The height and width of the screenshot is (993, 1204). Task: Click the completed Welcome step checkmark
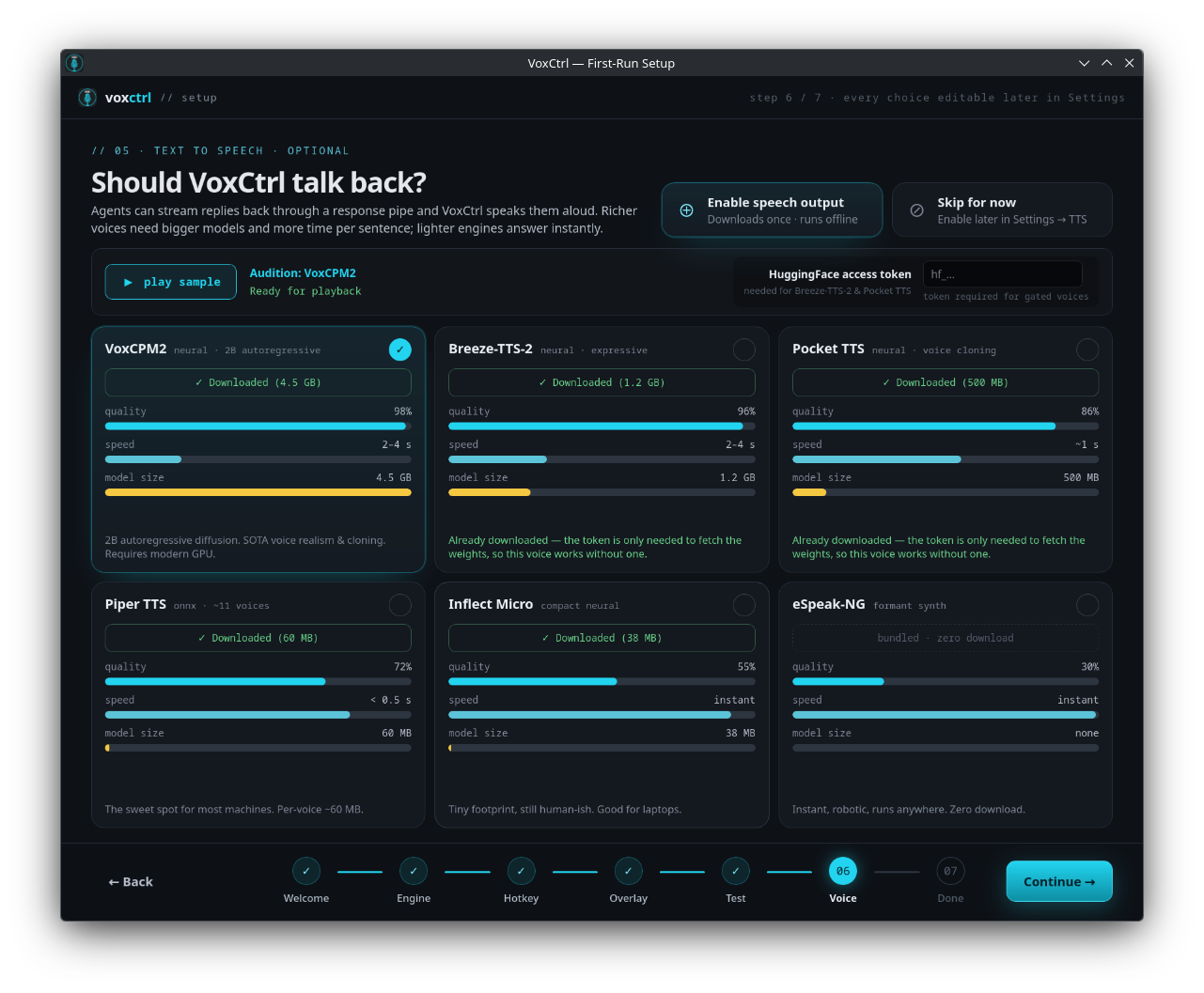point(306,871)
